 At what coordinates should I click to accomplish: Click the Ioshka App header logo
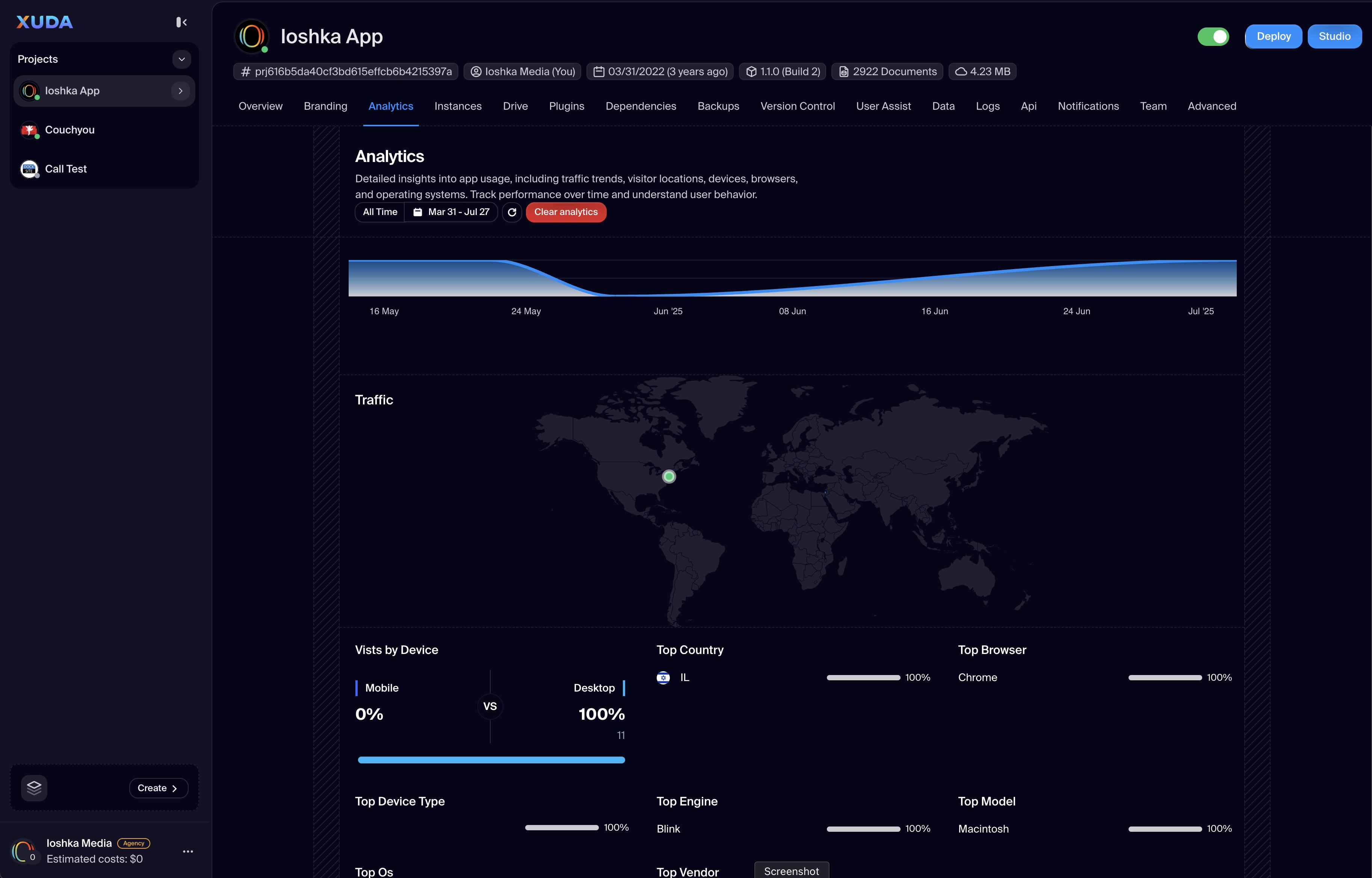[x=252, y=36]
